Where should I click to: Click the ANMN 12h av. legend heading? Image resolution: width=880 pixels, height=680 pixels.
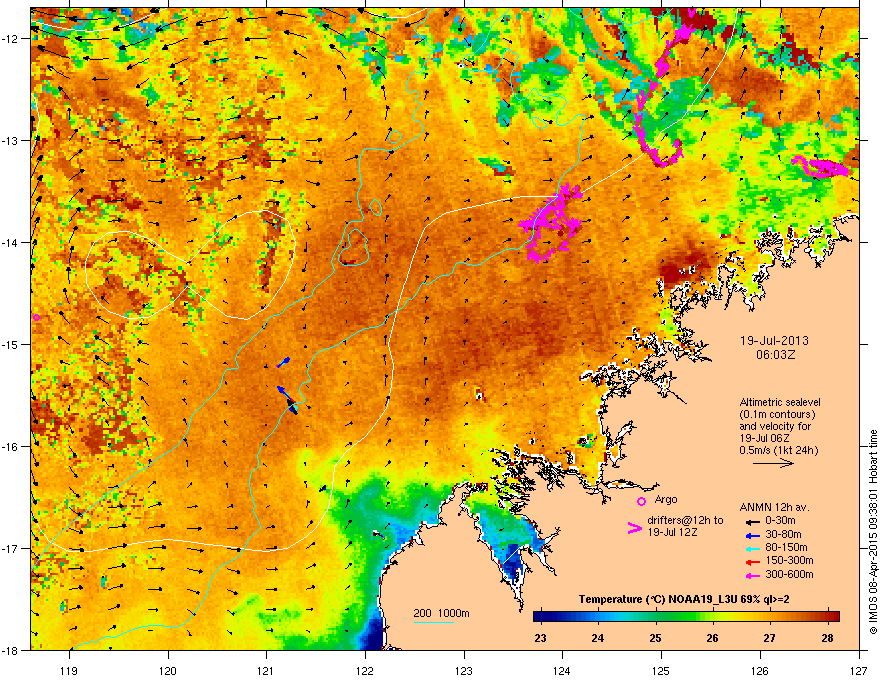774,507
